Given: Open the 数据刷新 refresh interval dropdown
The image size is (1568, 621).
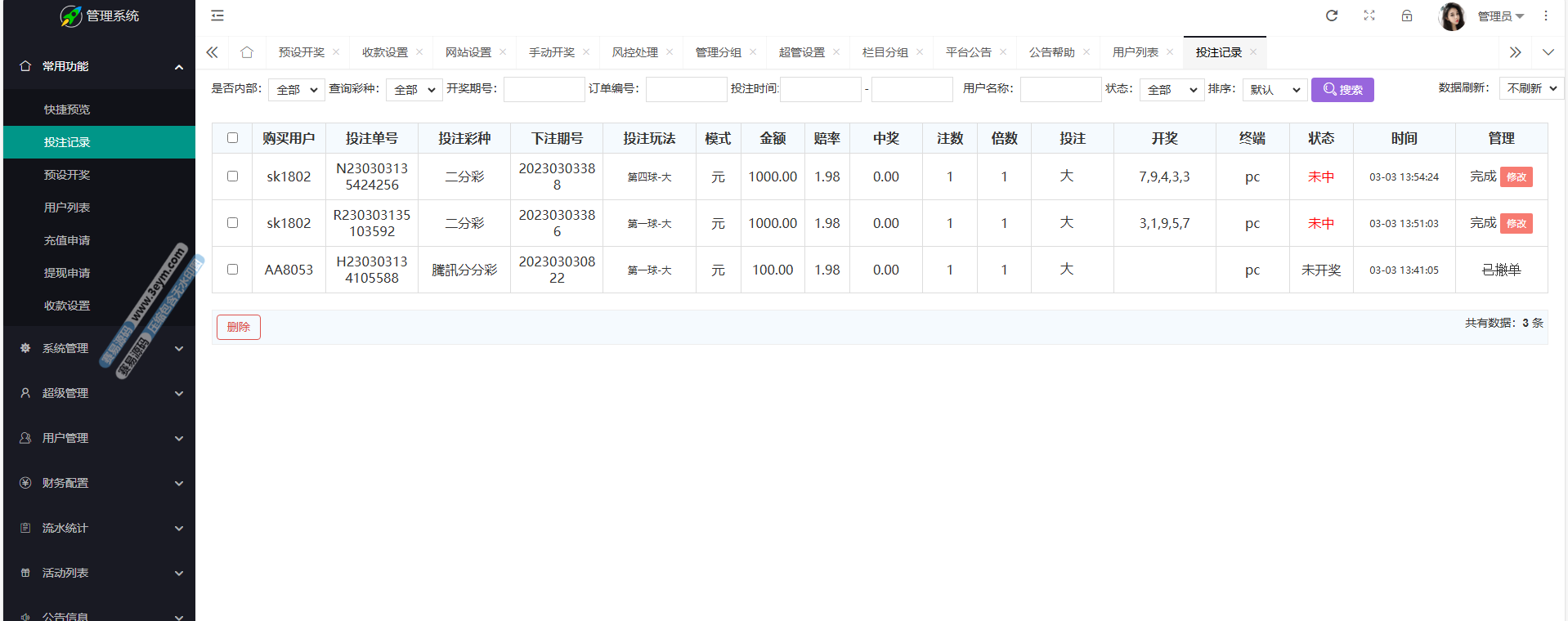Looking at the screenshot, I should click(1530, 88).
